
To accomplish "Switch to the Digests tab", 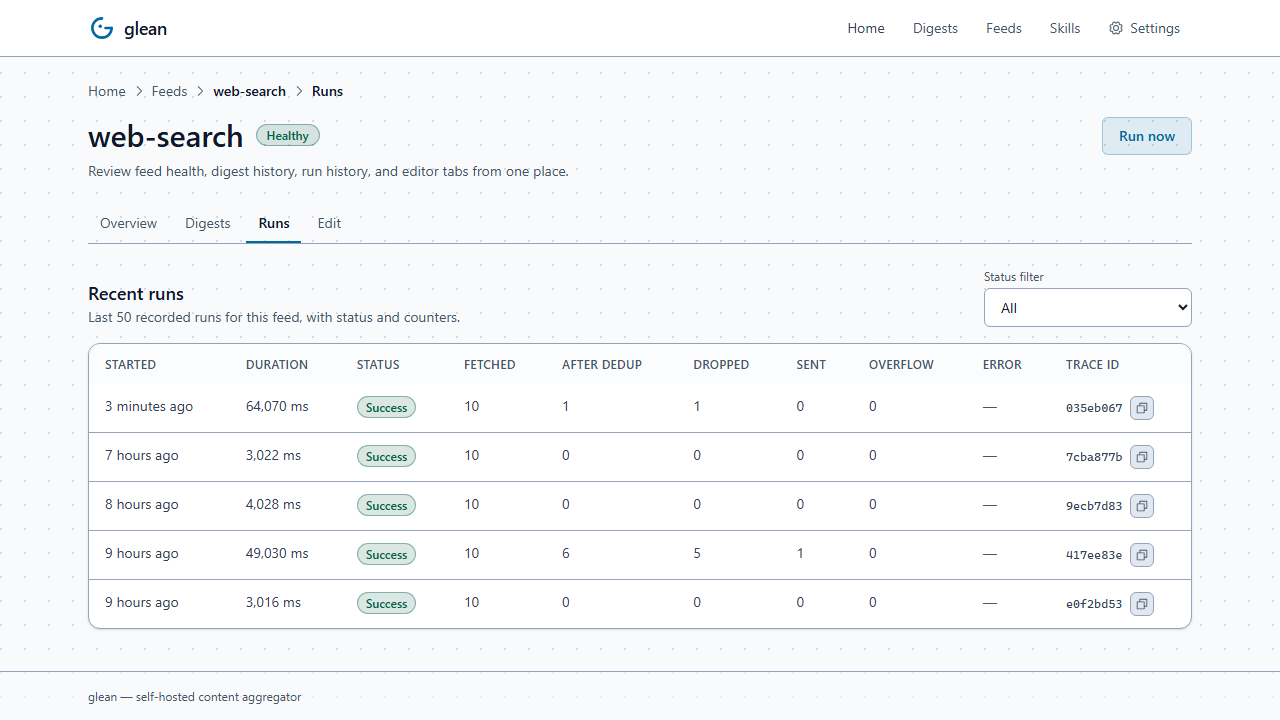I will tap(208, 223).
